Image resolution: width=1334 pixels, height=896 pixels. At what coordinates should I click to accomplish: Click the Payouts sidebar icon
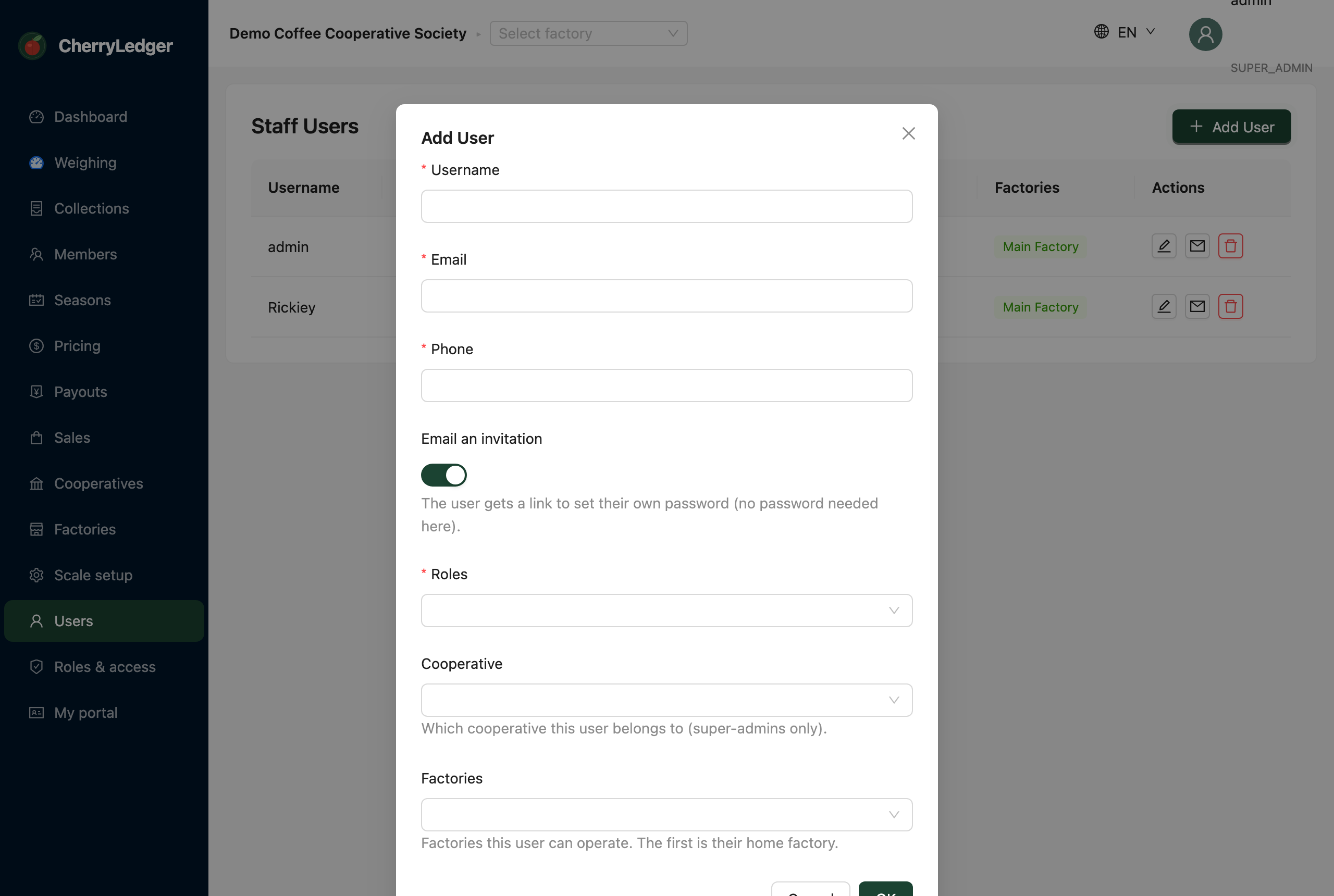(36, 391)
